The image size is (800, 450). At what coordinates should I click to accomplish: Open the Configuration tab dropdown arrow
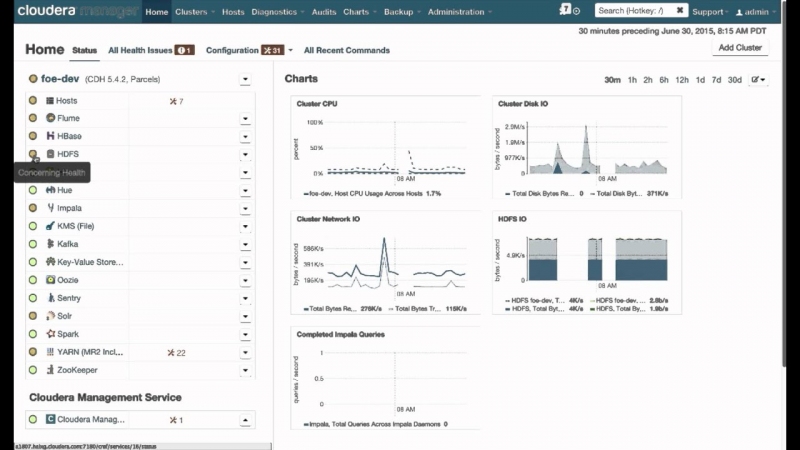[x=290, y=50]
